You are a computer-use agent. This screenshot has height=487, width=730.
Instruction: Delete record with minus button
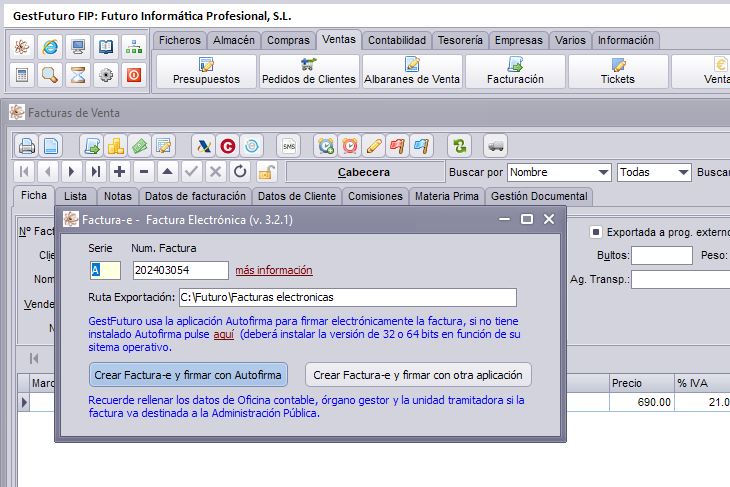pyautogui.click(x=144, y=172)
